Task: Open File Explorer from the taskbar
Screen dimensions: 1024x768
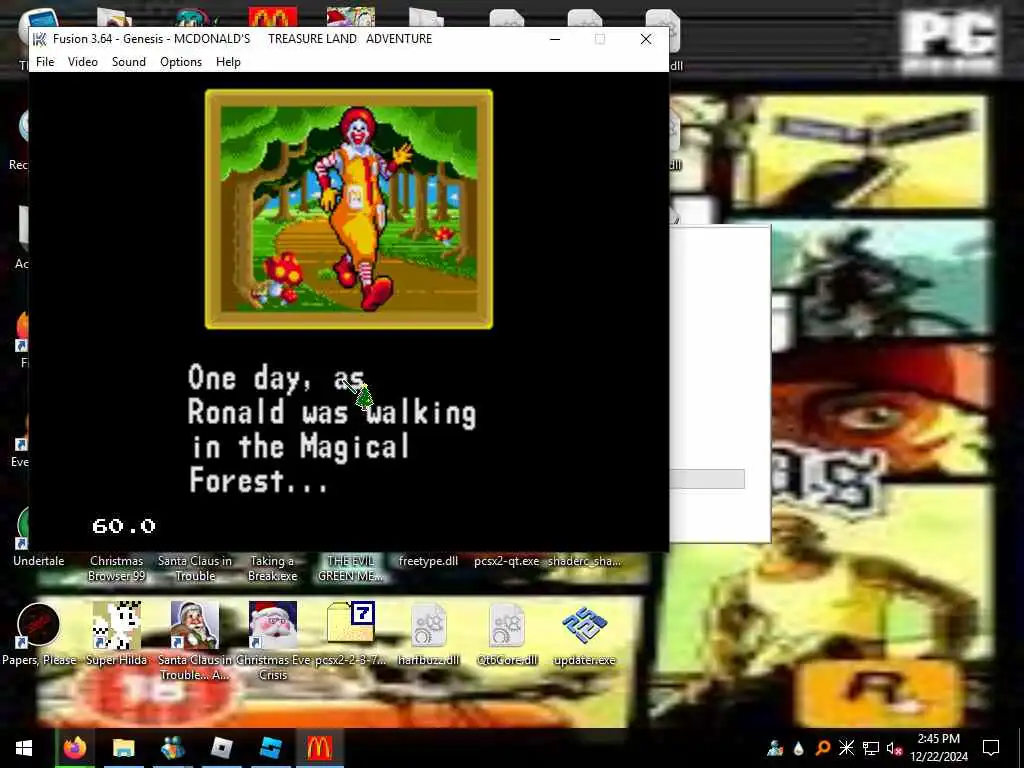Action: tap(123, 748)
